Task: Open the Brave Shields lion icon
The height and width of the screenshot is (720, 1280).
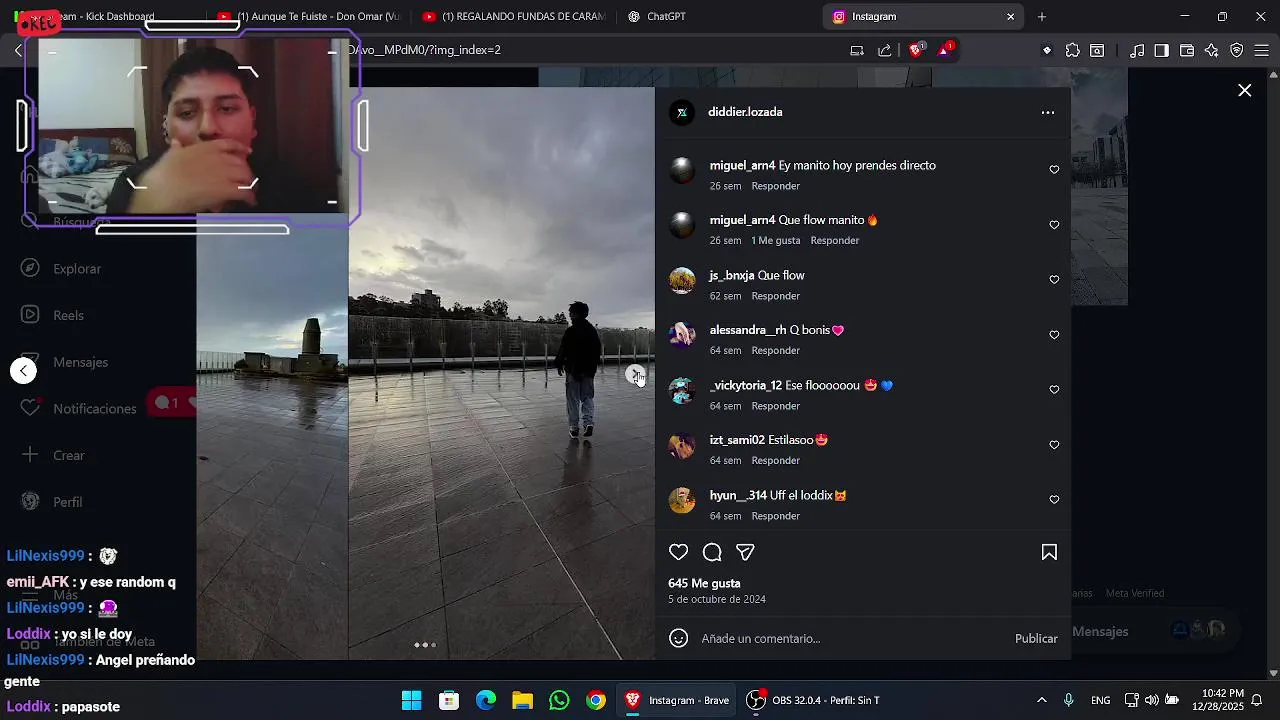Action: point(916,50)
